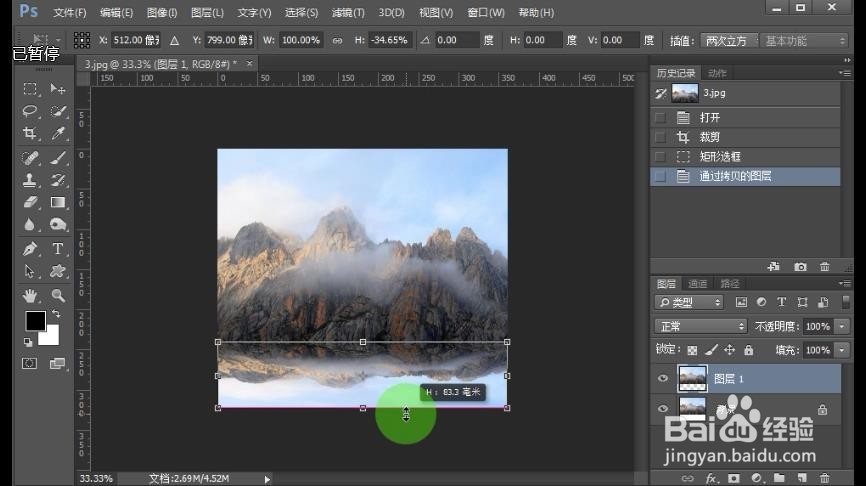This screenshot has width=866, height=486.
Task: Select the Rectangular Marquee tool
Action: pos(30,89)
